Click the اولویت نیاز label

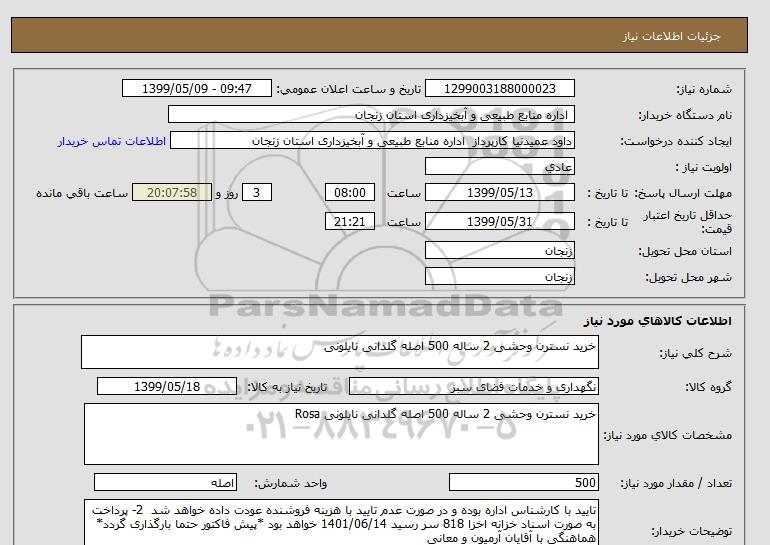click(x=704, y=167)
